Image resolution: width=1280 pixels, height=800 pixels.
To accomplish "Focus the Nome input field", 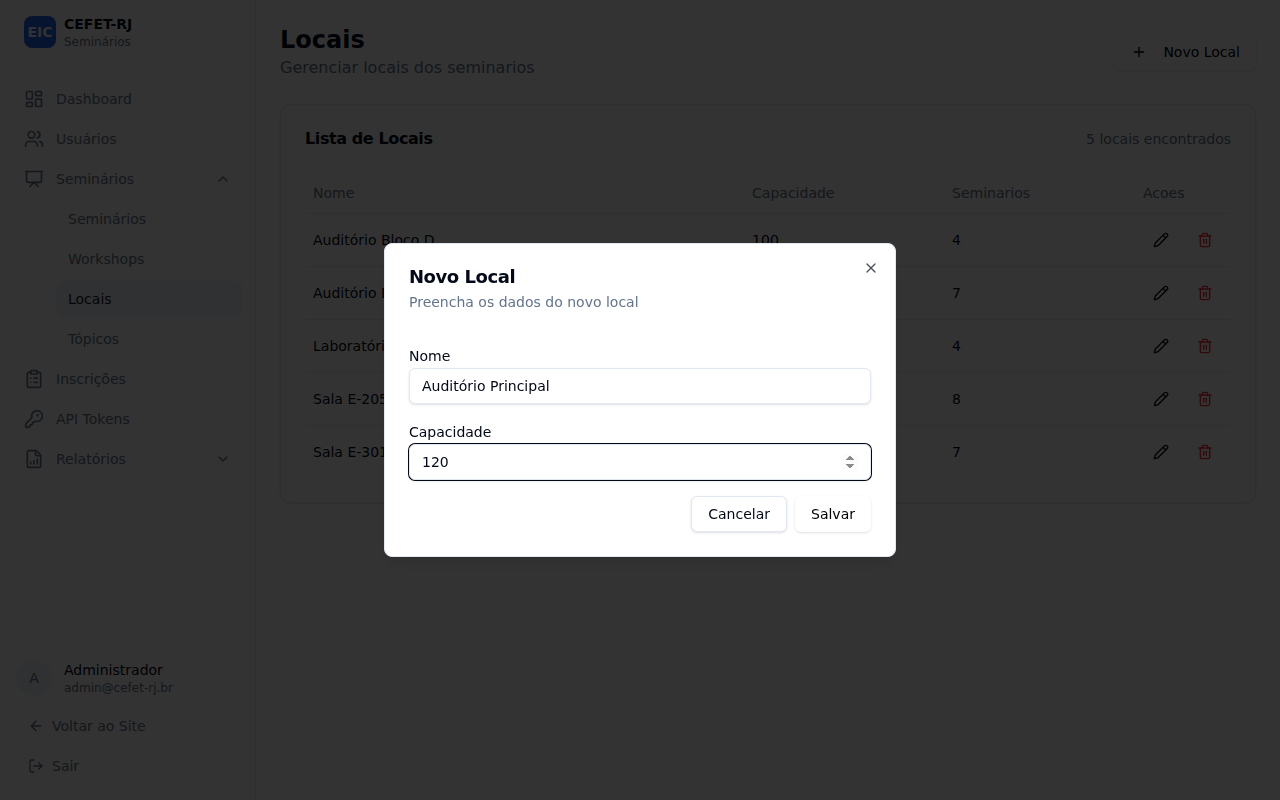I will (640, 386).
